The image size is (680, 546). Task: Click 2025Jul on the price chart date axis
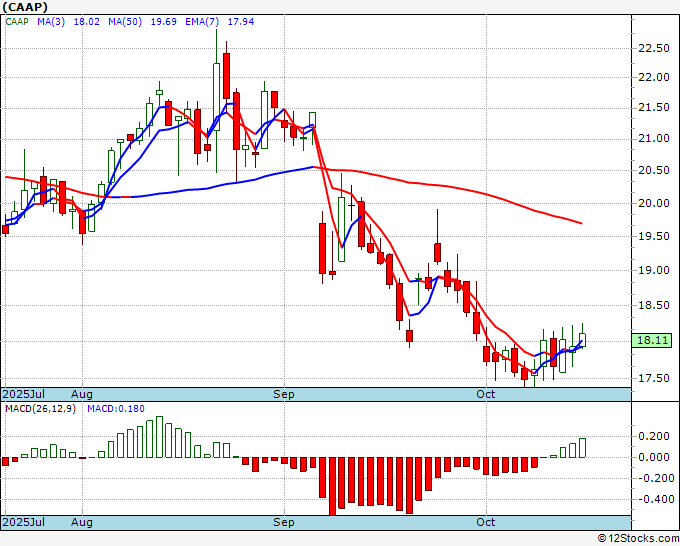pos(24,394)
